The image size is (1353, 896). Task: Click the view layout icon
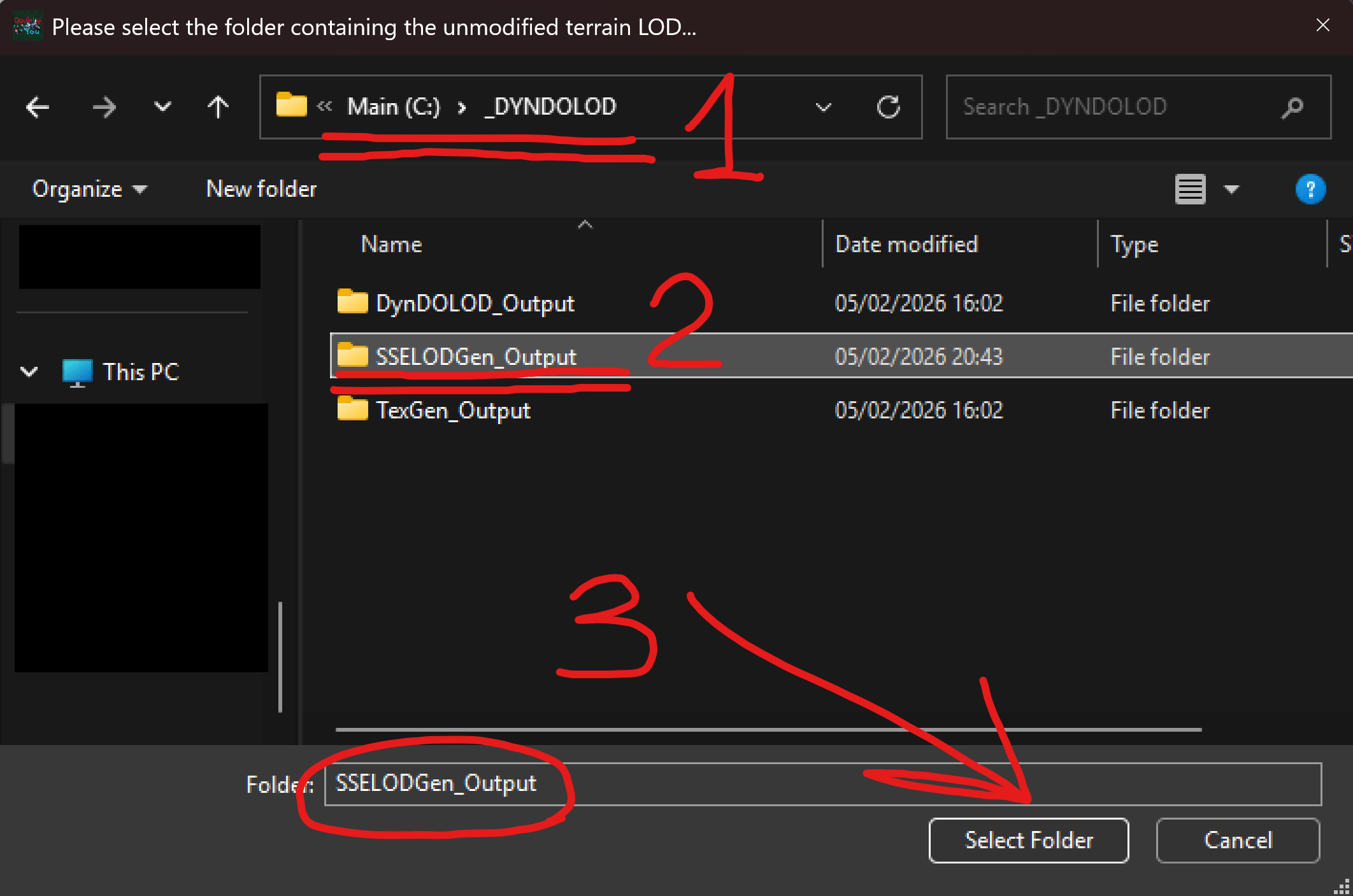[x=1190, y=189]
